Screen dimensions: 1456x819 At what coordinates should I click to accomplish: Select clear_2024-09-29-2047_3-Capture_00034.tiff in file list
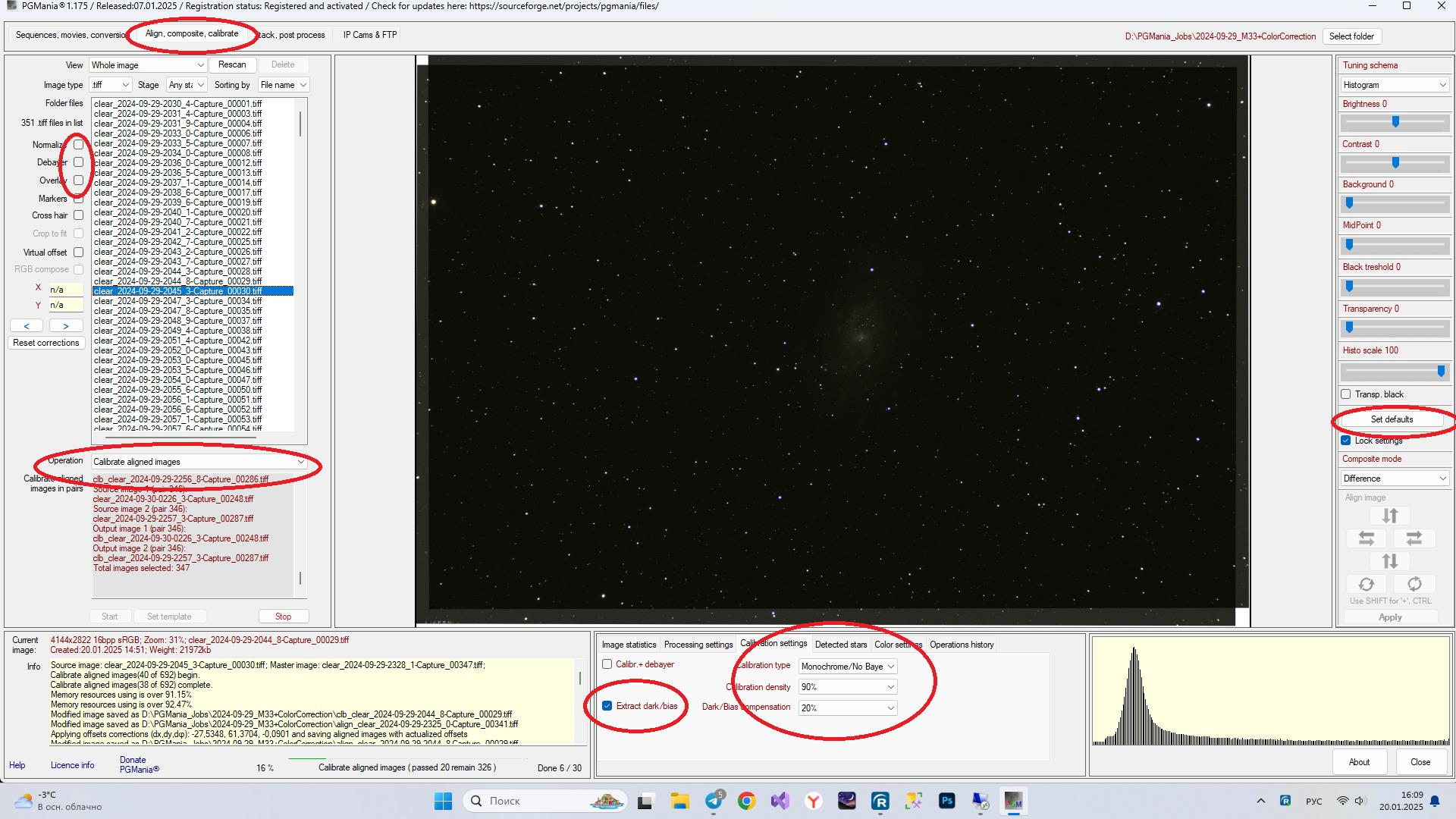(177, 301)
